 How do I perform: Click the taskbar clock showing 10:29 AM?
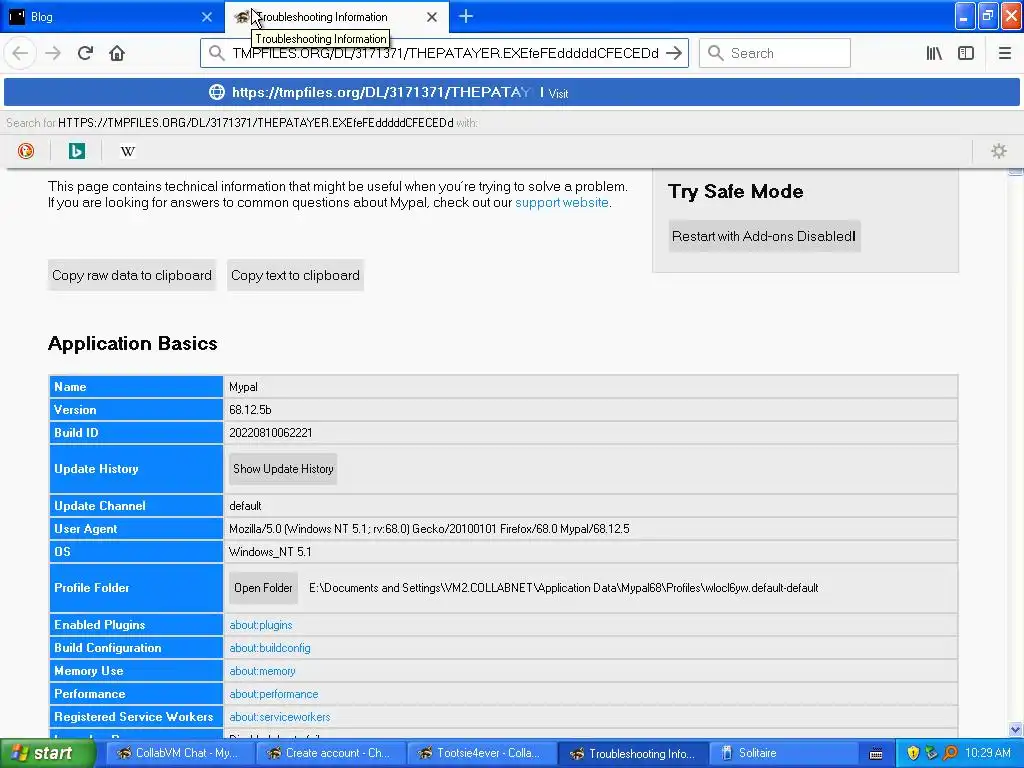coord(987,753)
